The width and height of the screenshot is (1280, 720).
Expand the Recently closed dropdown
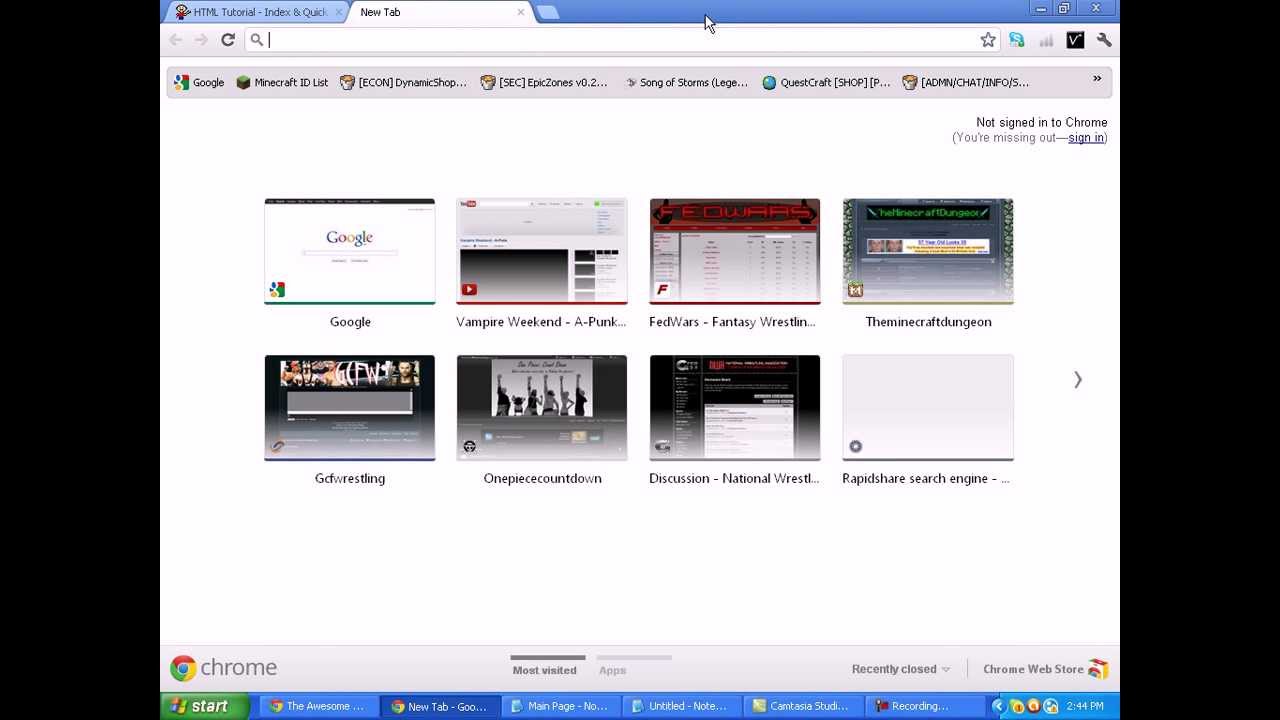pyautogui.click(x=901, y=669)
